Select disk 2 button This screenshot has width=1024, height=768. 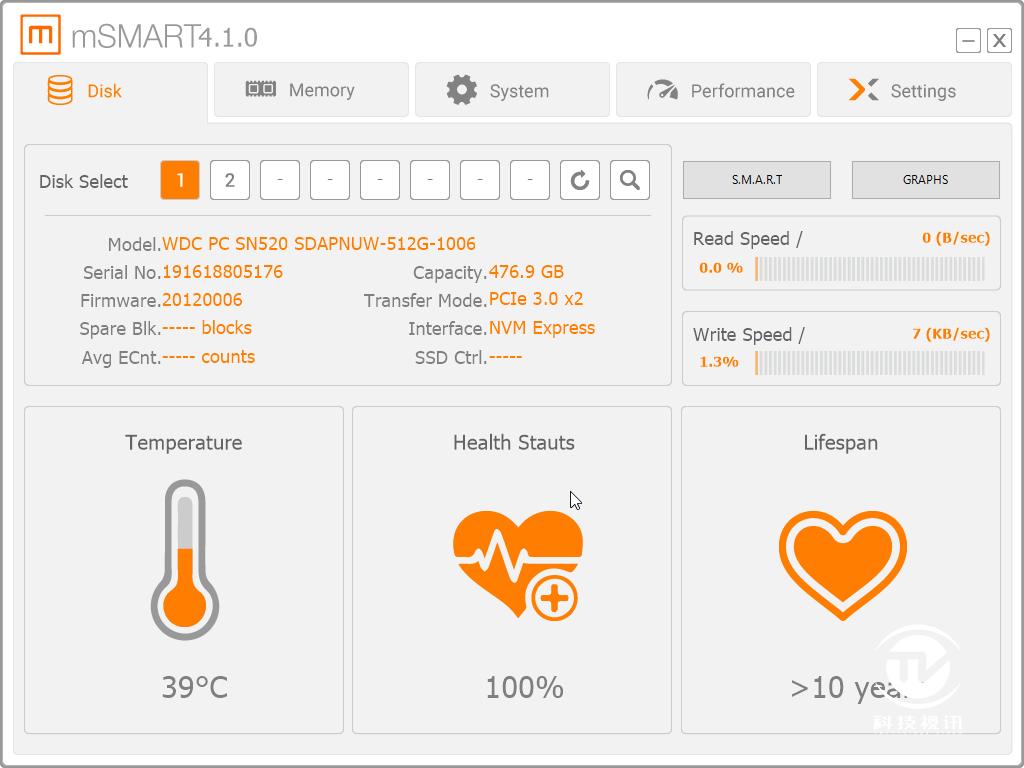230,180
